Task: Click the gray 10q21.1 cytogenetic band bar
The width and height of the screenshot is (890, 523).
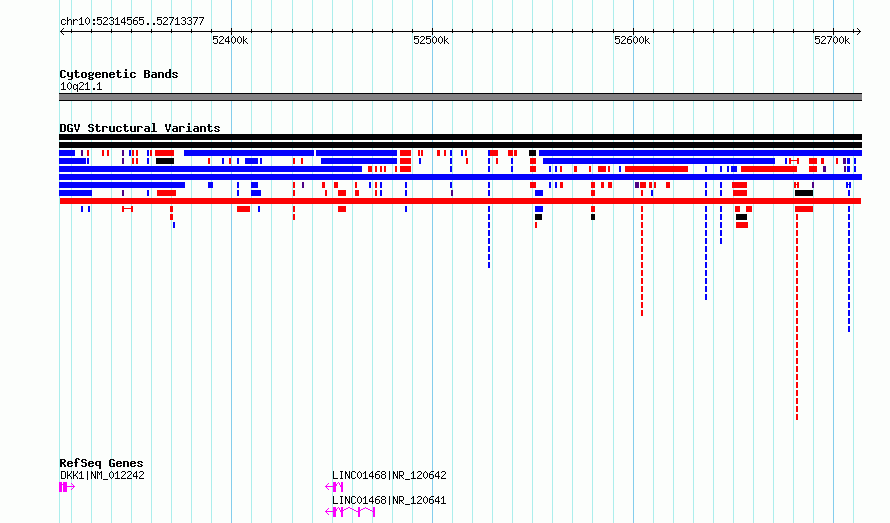Action: tap(460, 97)
